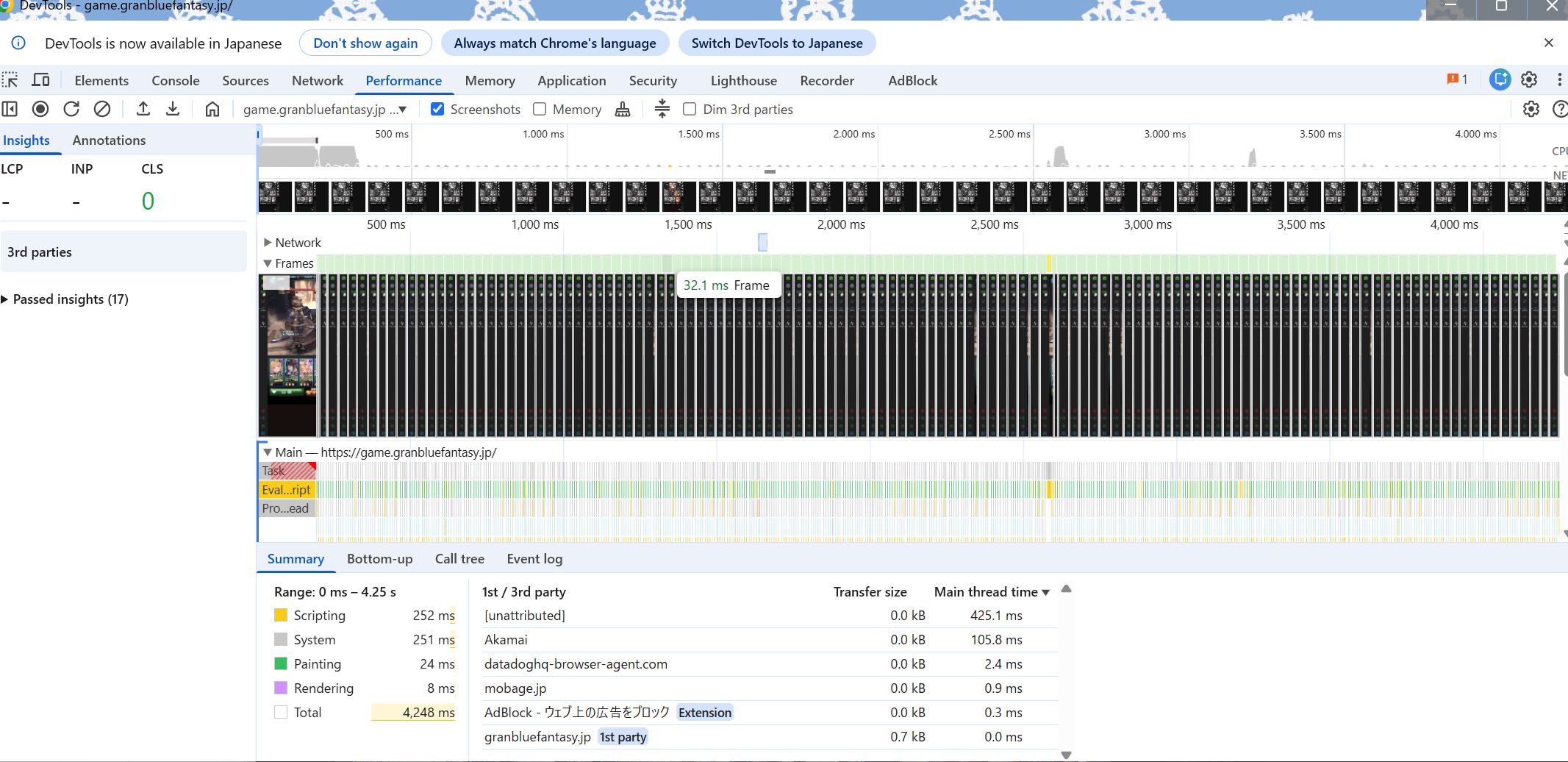Disable the Screenshots checkbox

pyautogui.click(x=437, y=109)
